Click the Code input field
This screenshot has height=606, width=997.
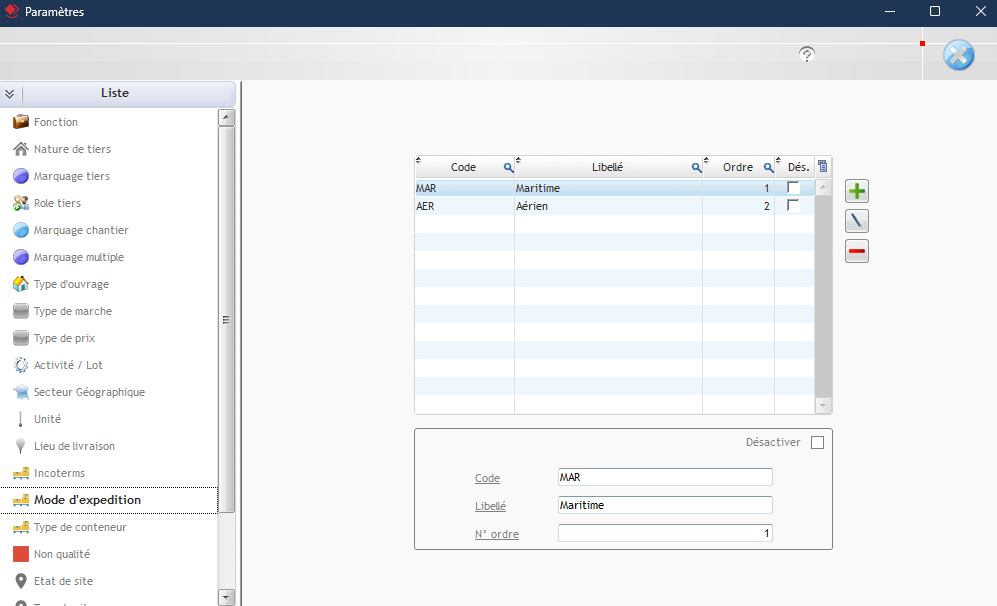tap(664, 477)
